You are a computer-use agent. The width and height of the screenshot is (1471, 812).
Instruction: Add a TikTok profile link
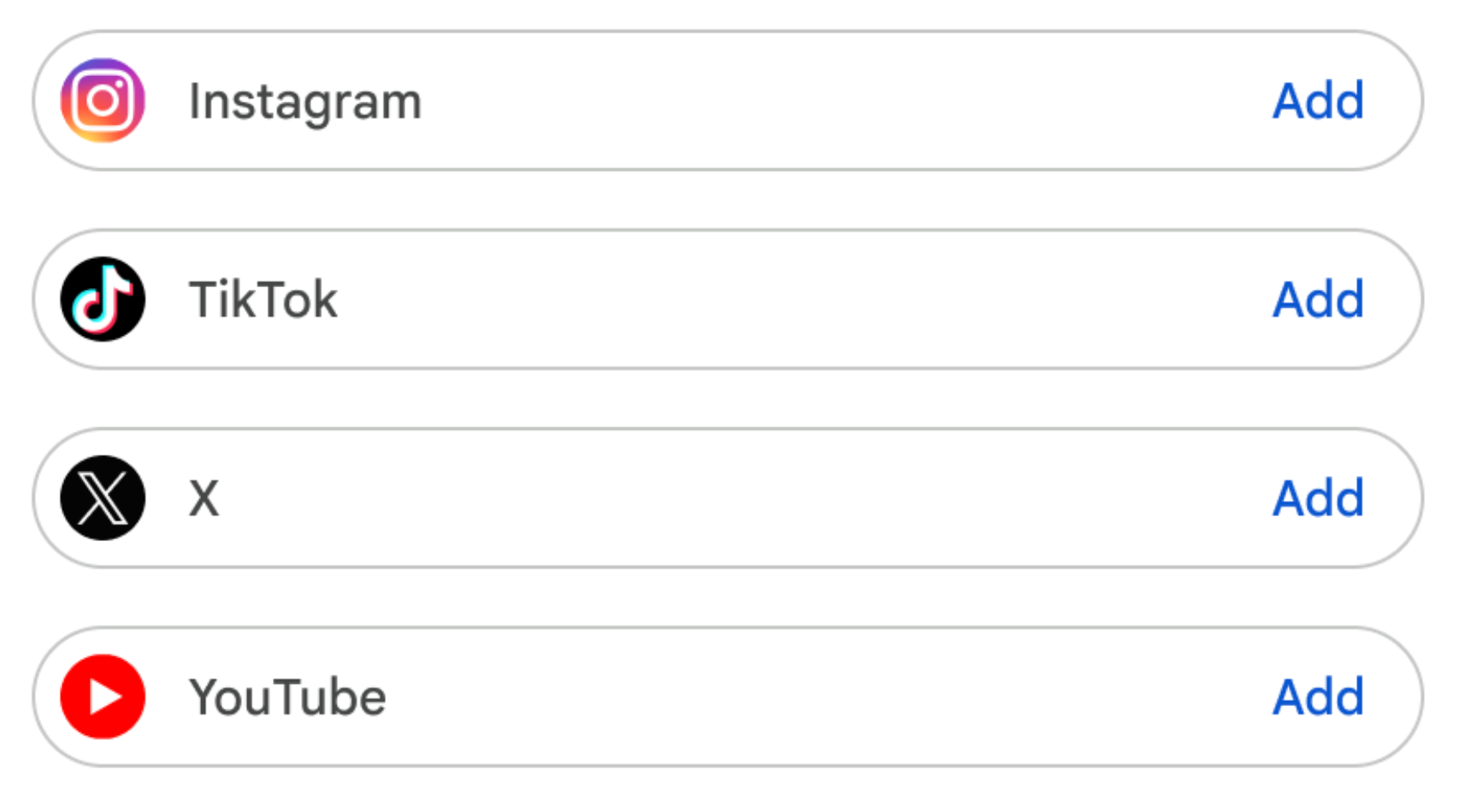[1318, 300]
